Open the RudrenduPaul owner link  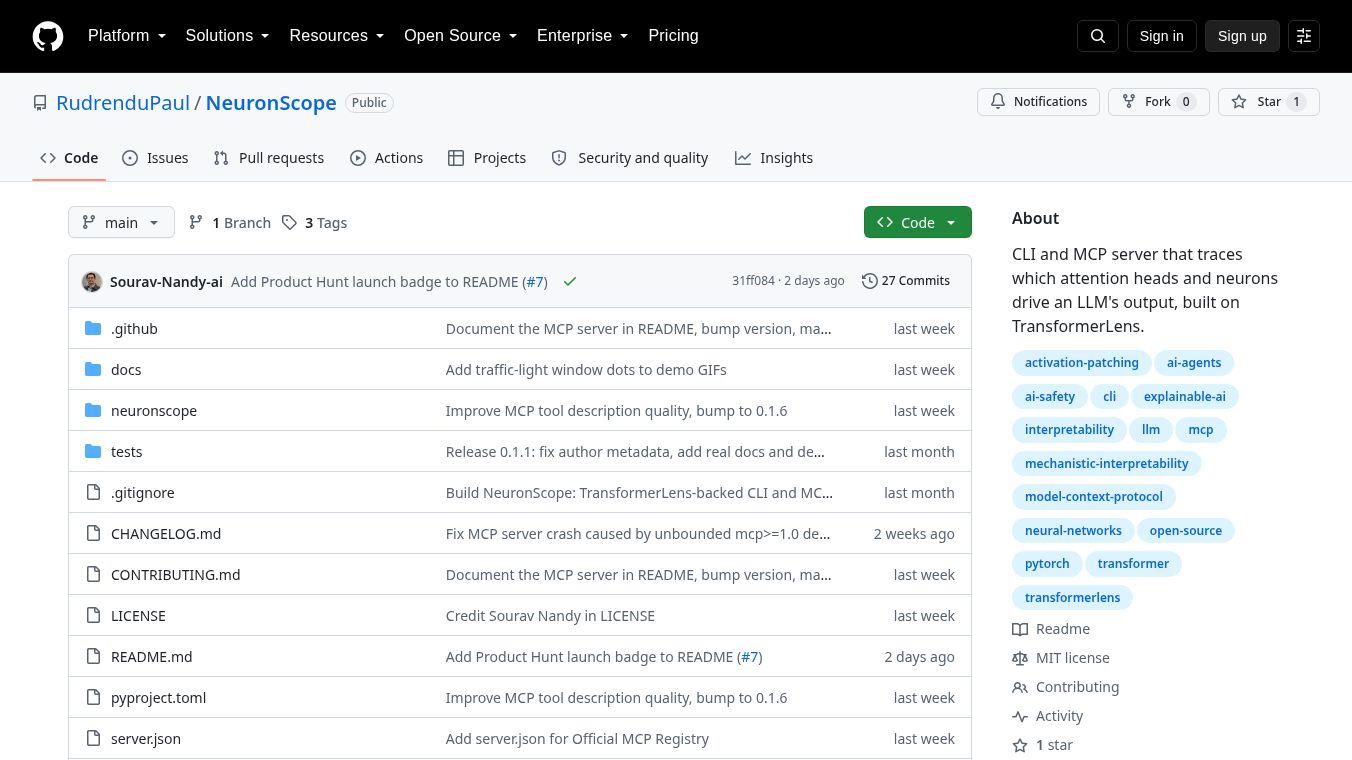tap(123, 103)
